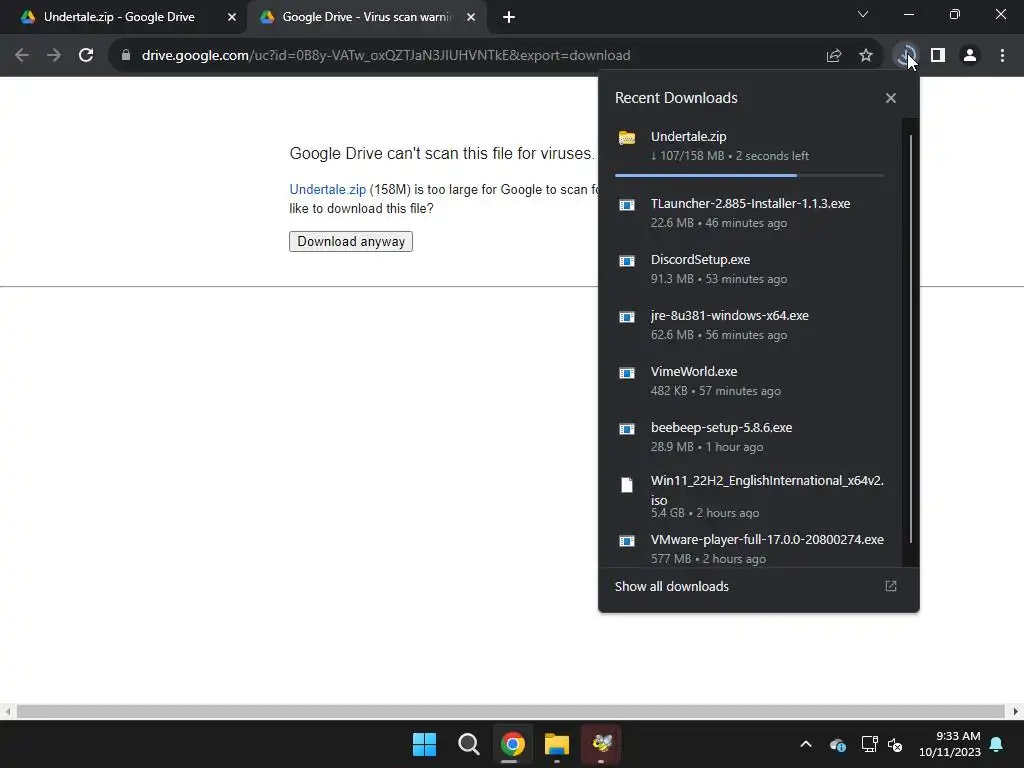This screenshot has height=768, width=1024.
Task: Click the network display tray icon
Action: pos(869,744)
